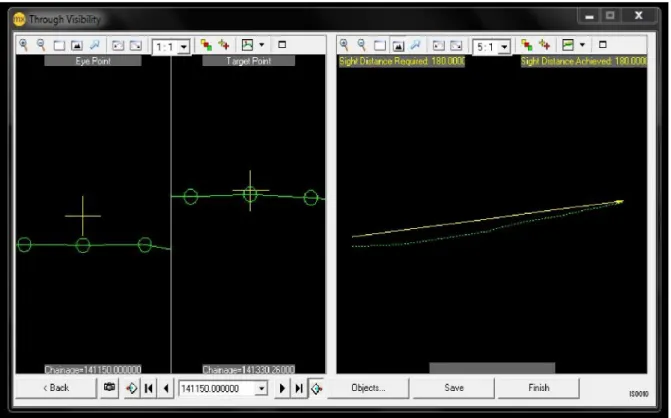Screen dimensions: 671x418
Task: Click Chainage=141150.000000 label
Action: [x=93, y=369]
